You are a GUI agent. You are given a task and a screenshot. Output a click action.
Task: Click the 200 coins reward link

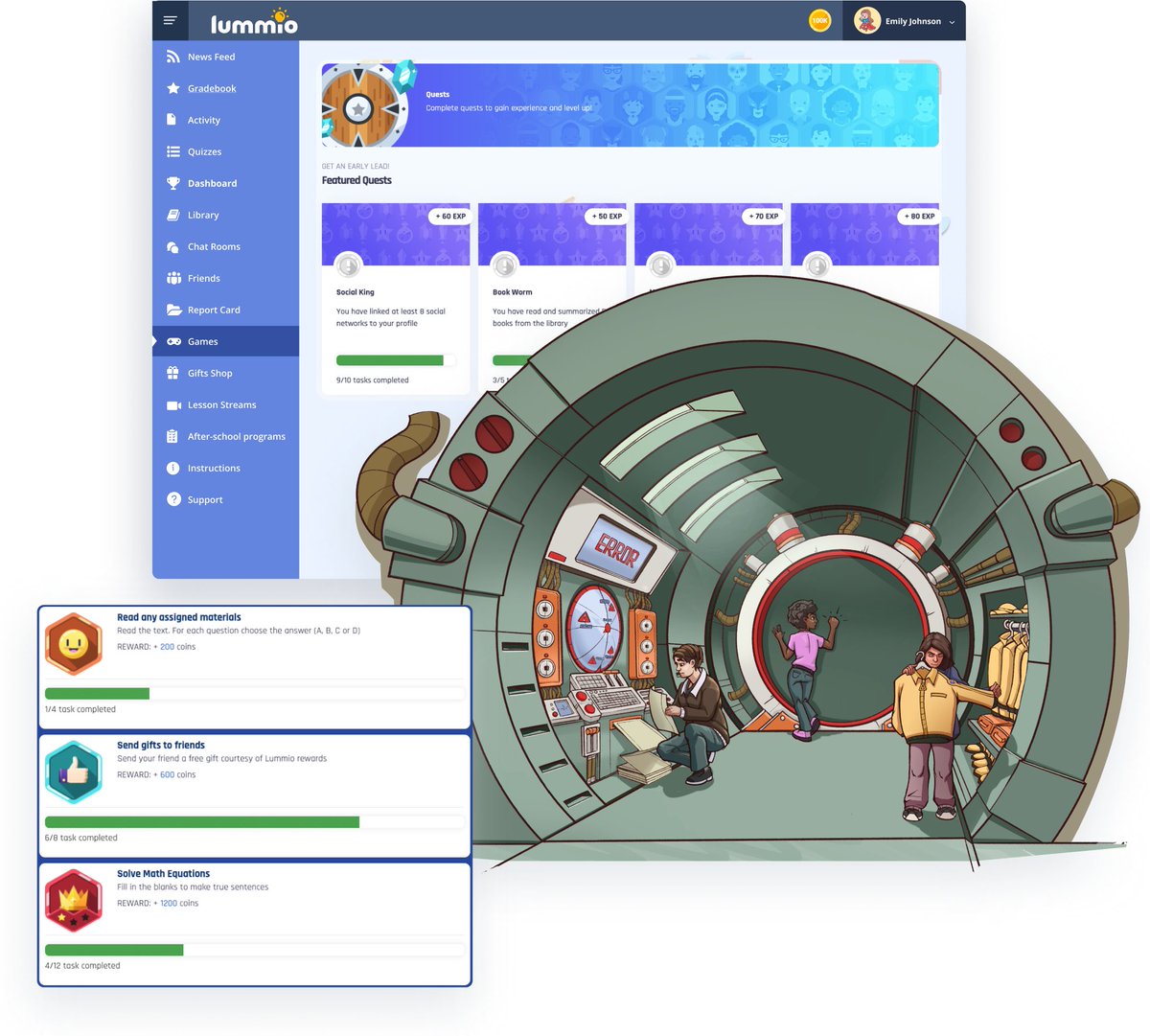tap(167, 647)
